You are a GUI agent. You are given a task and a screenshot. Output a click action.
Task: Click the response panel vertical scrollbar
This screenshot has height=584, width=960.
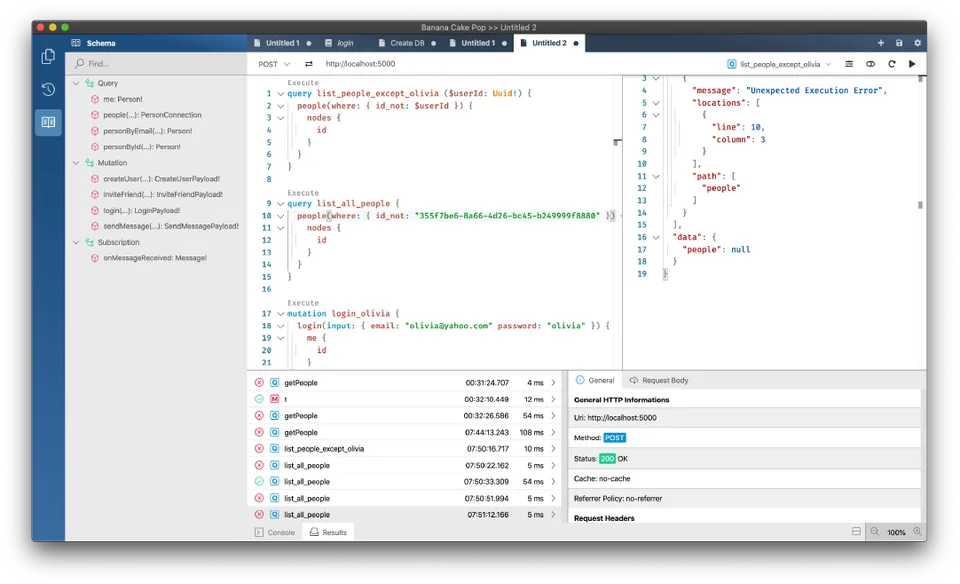click(x=920, y=206)
